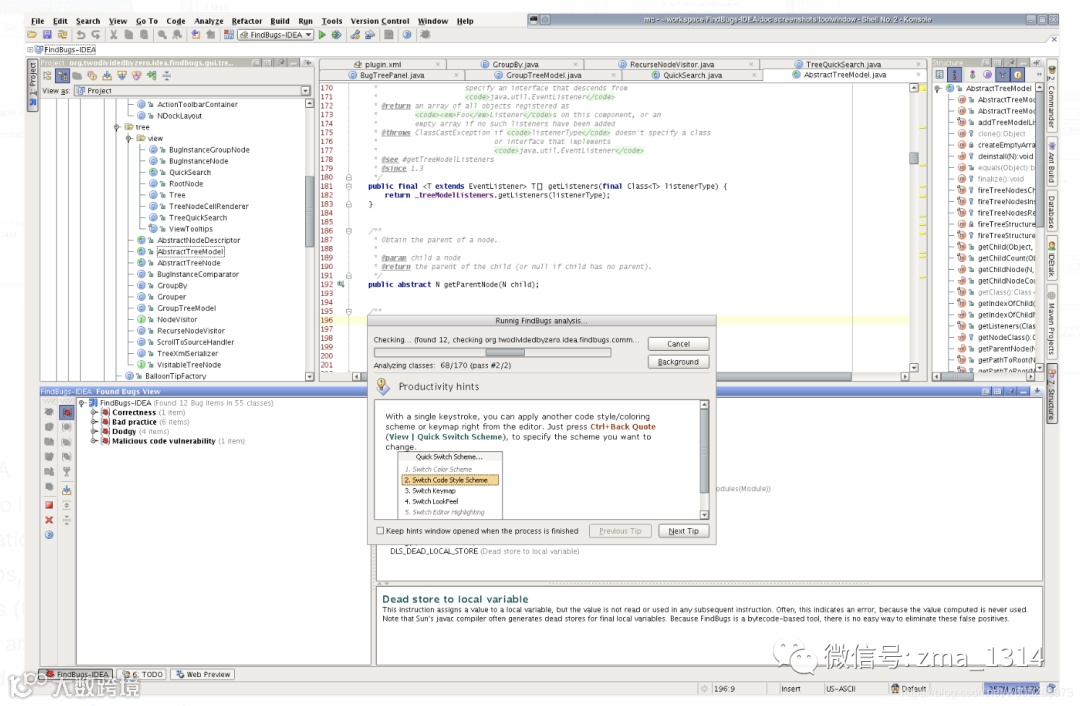Viewport: 1080px width, 706px height.
Task: Run FindBugs-IDEA with green play icon
Action: 322,34
